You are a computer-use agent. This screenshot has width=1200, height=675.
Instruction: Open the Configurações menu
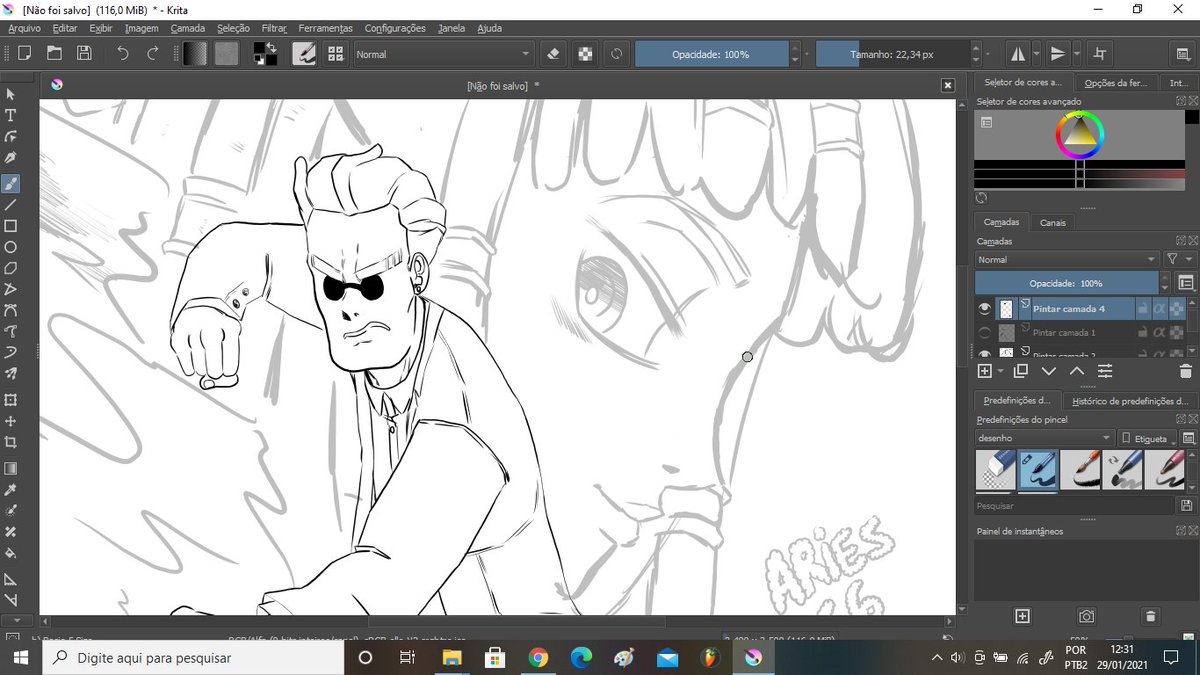pos(394,28)
